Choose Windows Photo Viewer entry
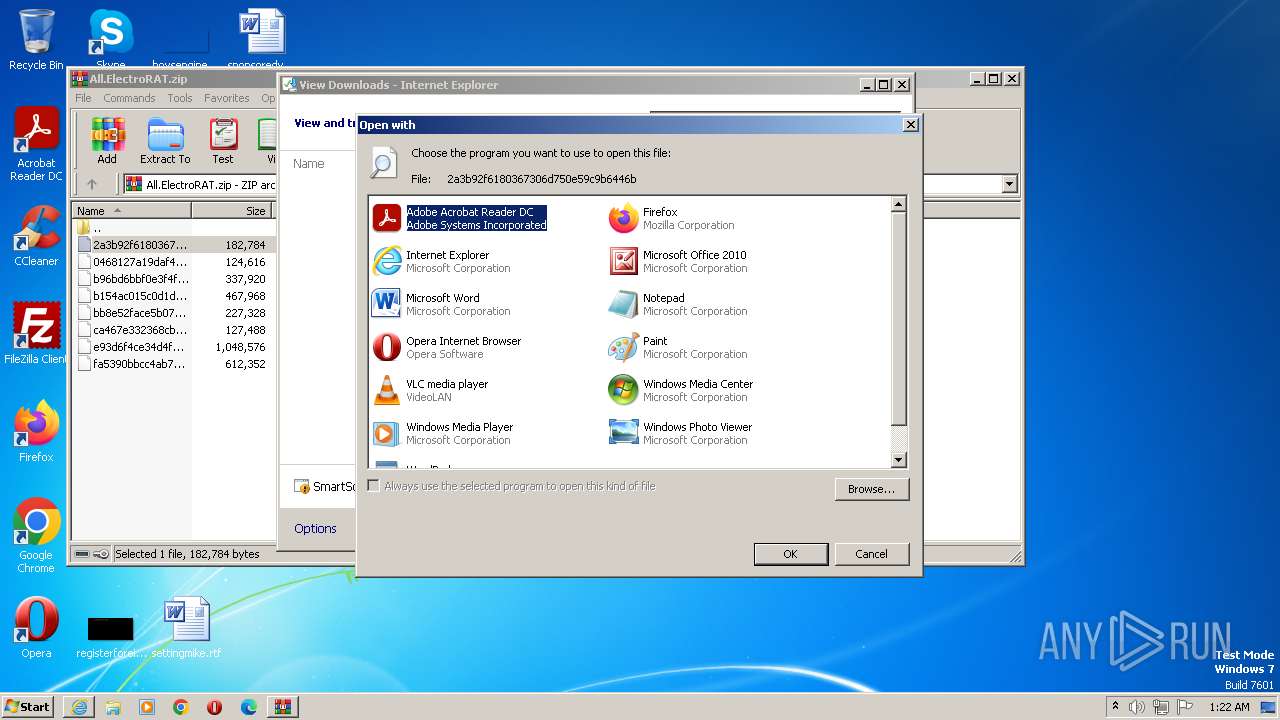 681,433
